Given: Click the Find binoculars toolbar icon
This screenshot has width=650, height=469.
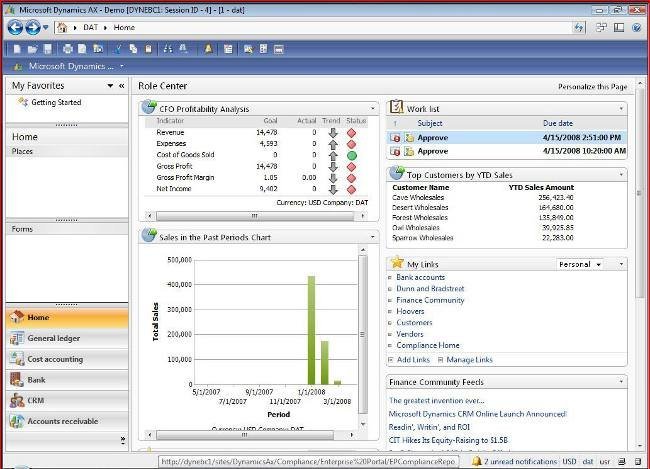Looking at the screenshot, I should point(168,49).
